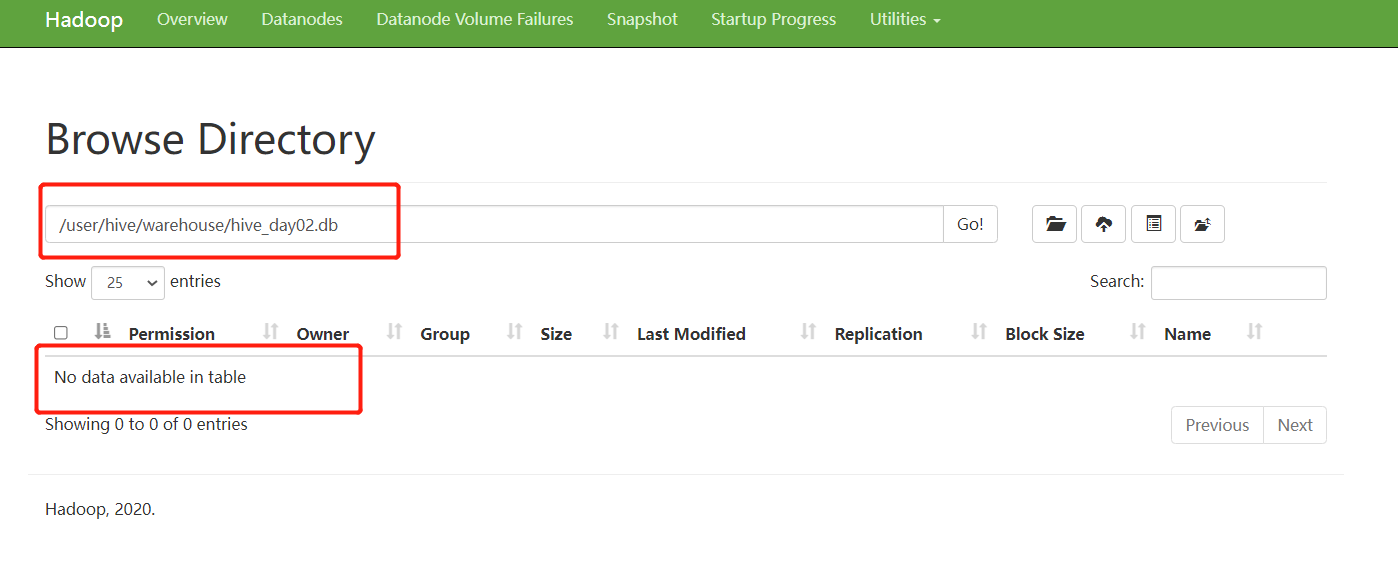Viewport: 1398px width, 577px height.
Task: Click the Name column header text
Action: point(1188,334)
